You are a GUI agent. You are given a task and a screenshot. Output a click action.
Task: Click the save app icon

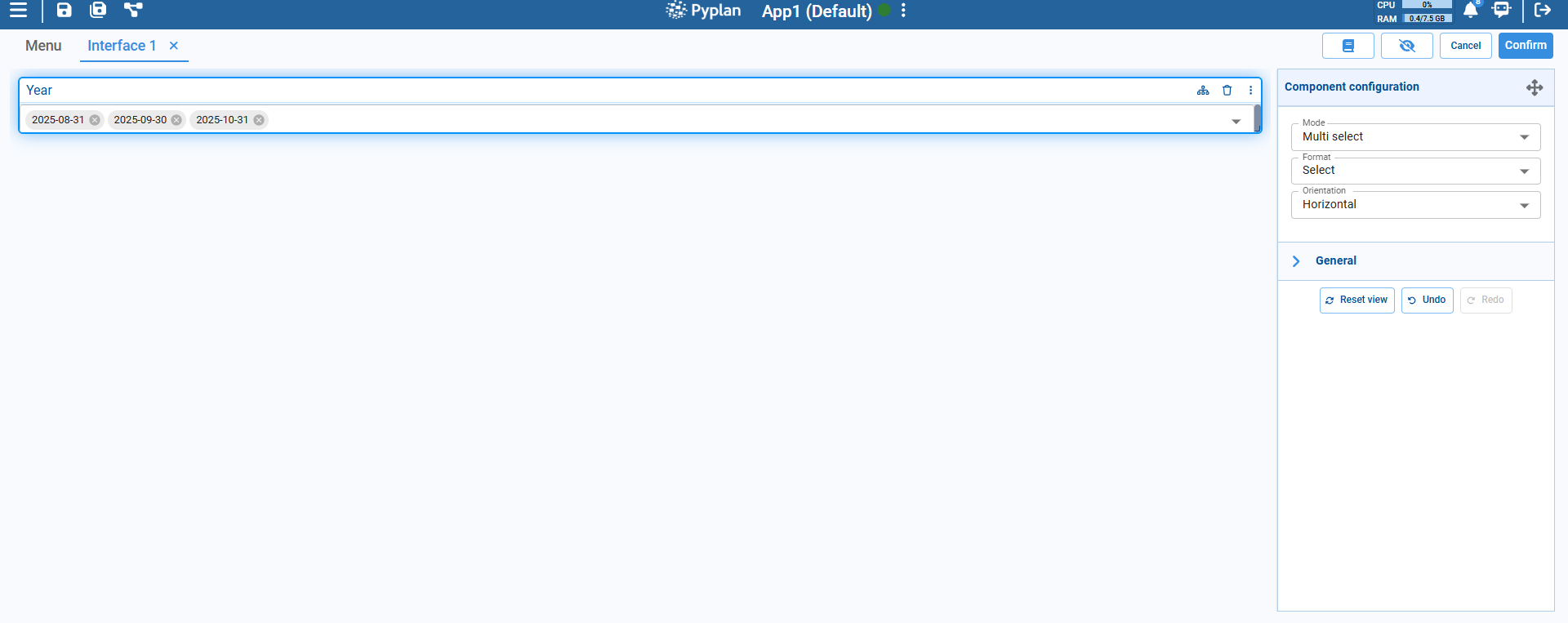click(64, 11)
